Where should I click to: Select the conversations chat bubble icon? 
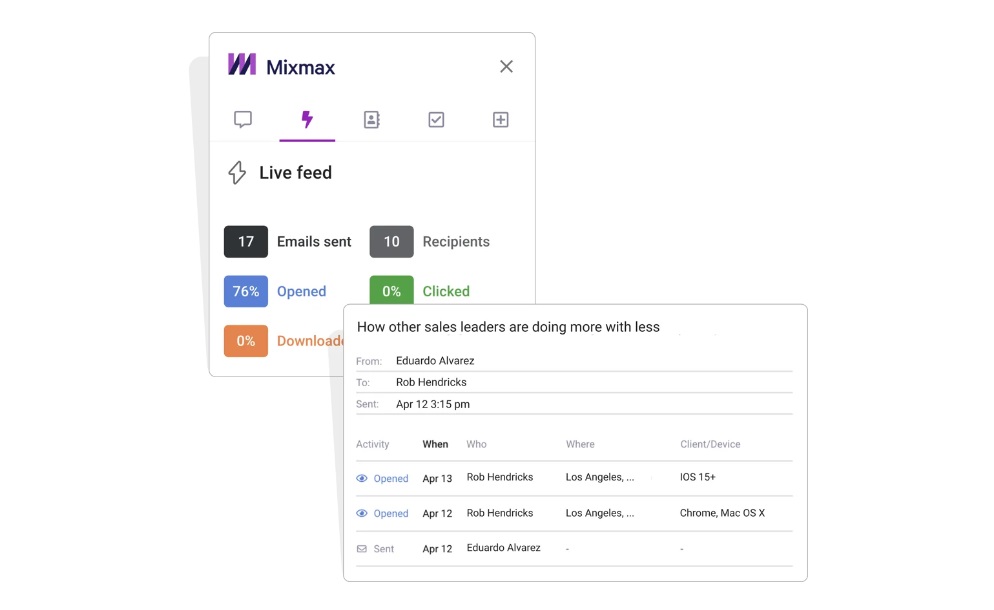pyautogui.click(x=243, y=119)
